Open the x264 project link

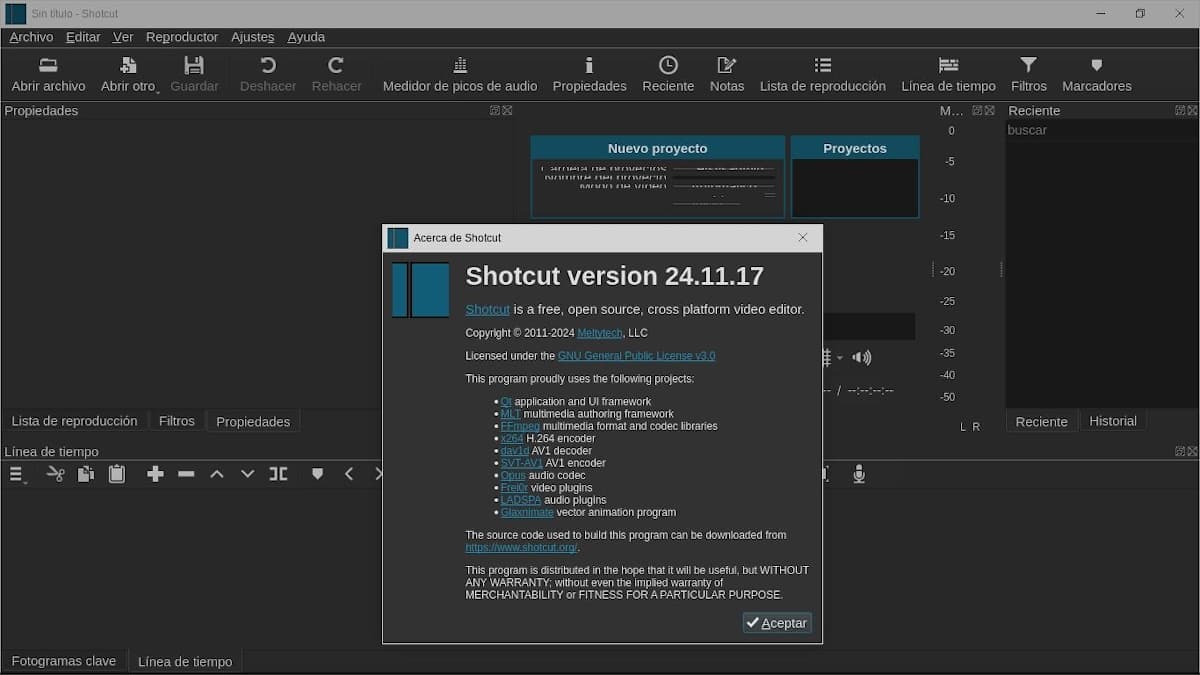[512, 438]
